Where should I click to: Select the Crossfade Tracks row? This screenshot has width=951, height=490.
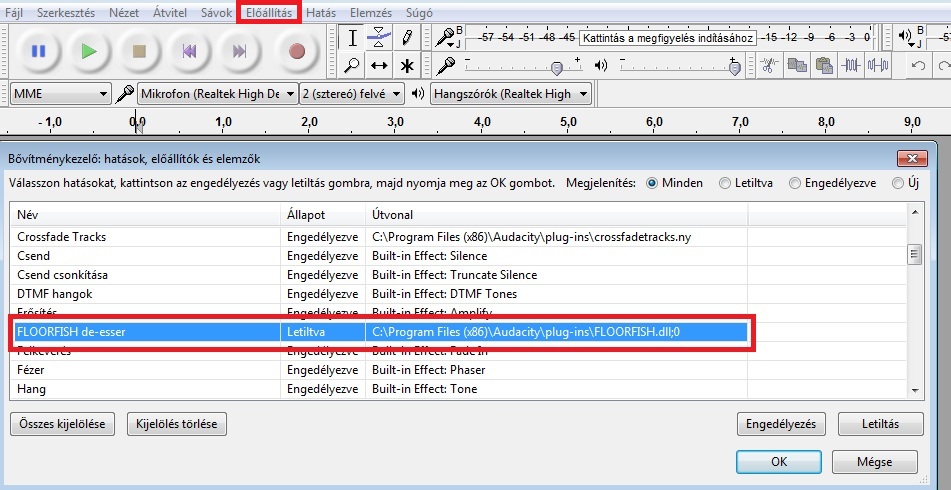click(379, 237)
